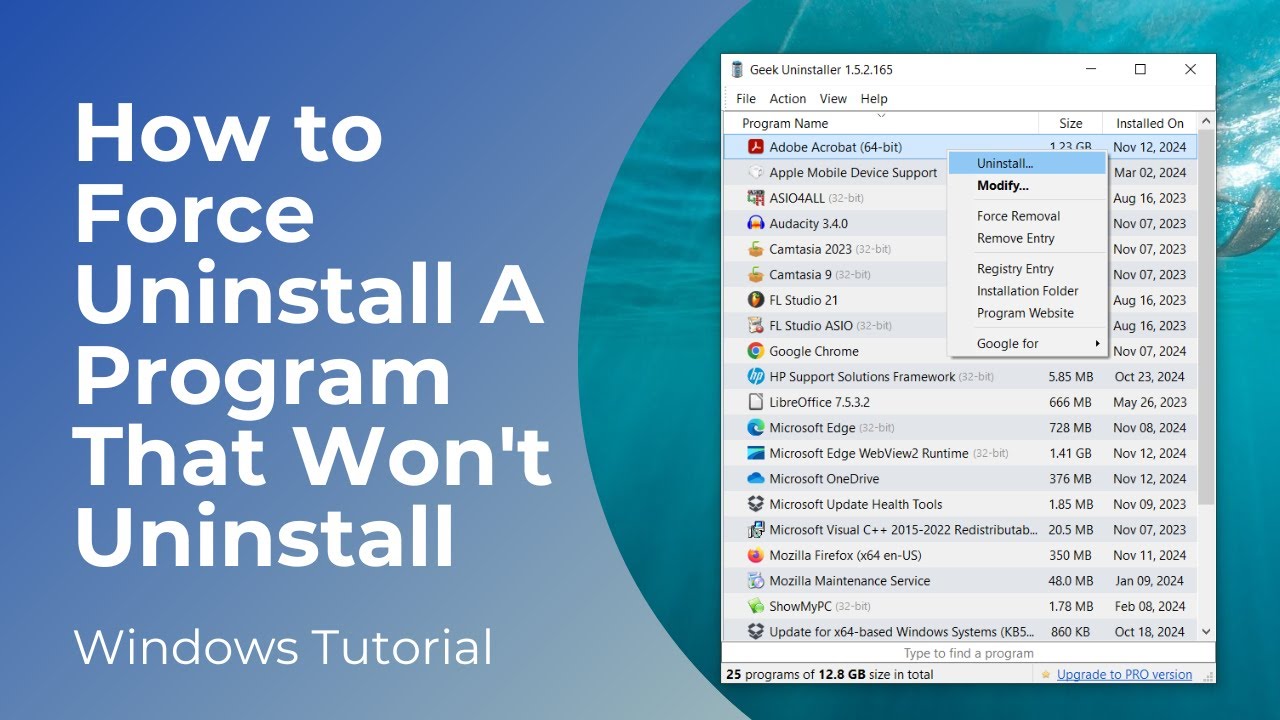1280x720 pixels.
Task: Click the Geek Uninstaller title bar icon
Action: 737,70
